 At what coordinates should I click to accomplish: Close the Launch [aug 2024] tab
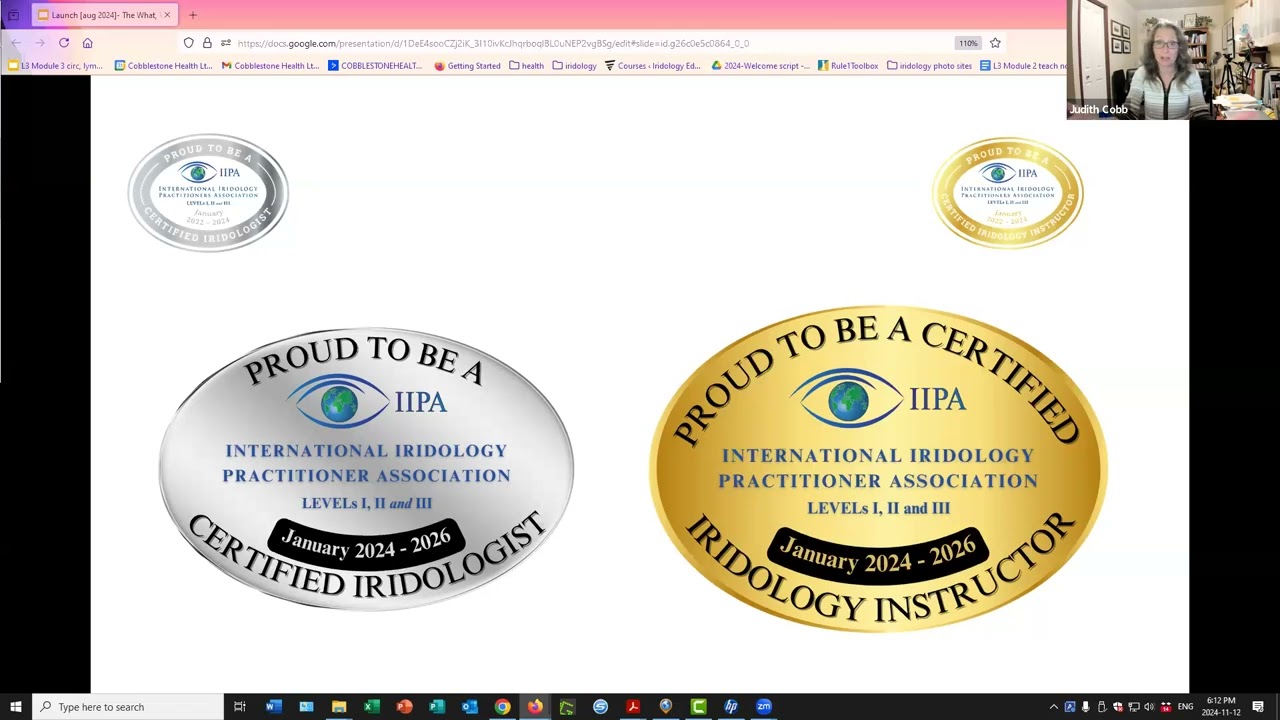[x=167, y=15]
